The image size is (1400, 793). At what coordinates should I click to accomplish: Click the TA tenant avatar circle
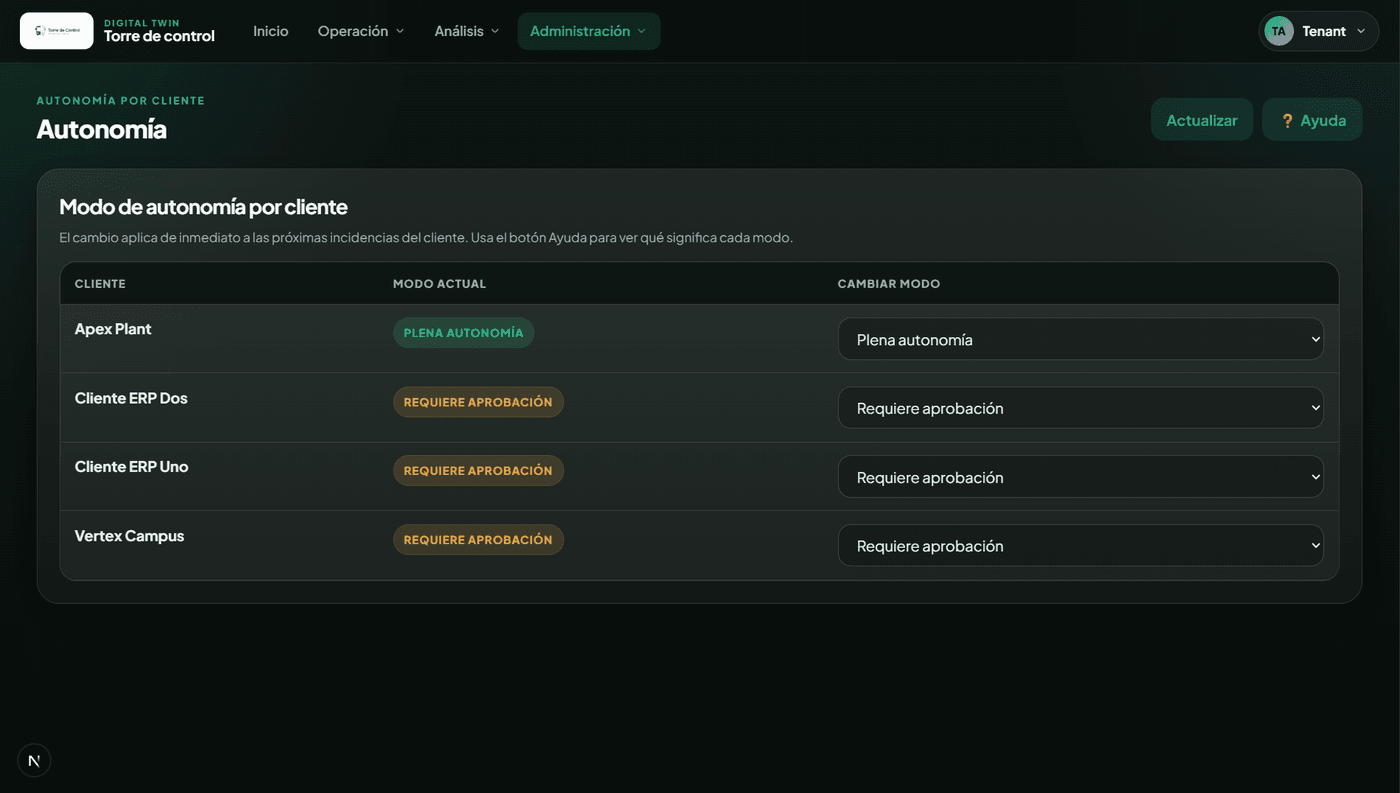1279,31
